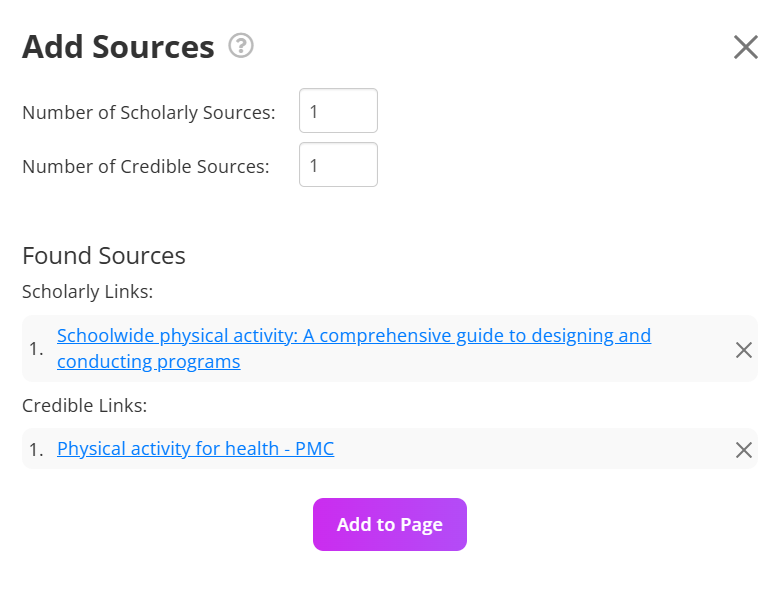Click empty space in the scholarly source row
The image size is (782, 593).
click(x=500, y=362)
